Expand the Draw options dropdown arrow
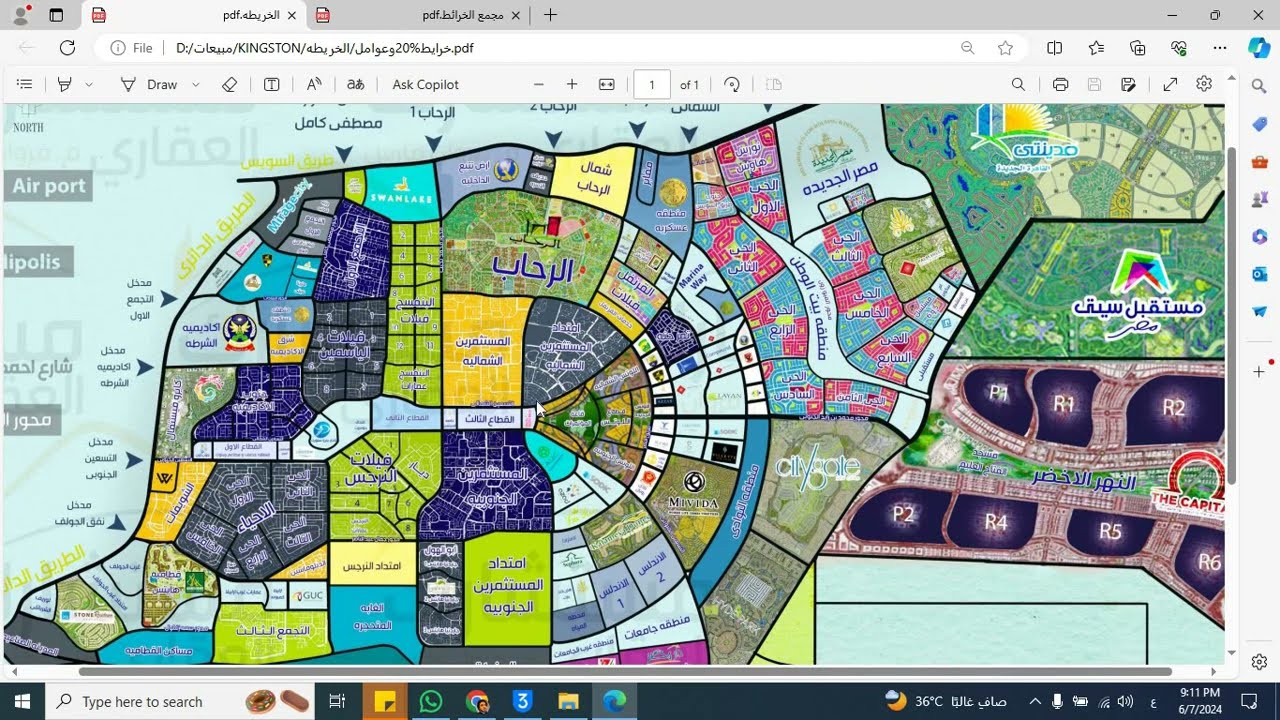This screenshot has height=720, width=1280. click(196, 85)
